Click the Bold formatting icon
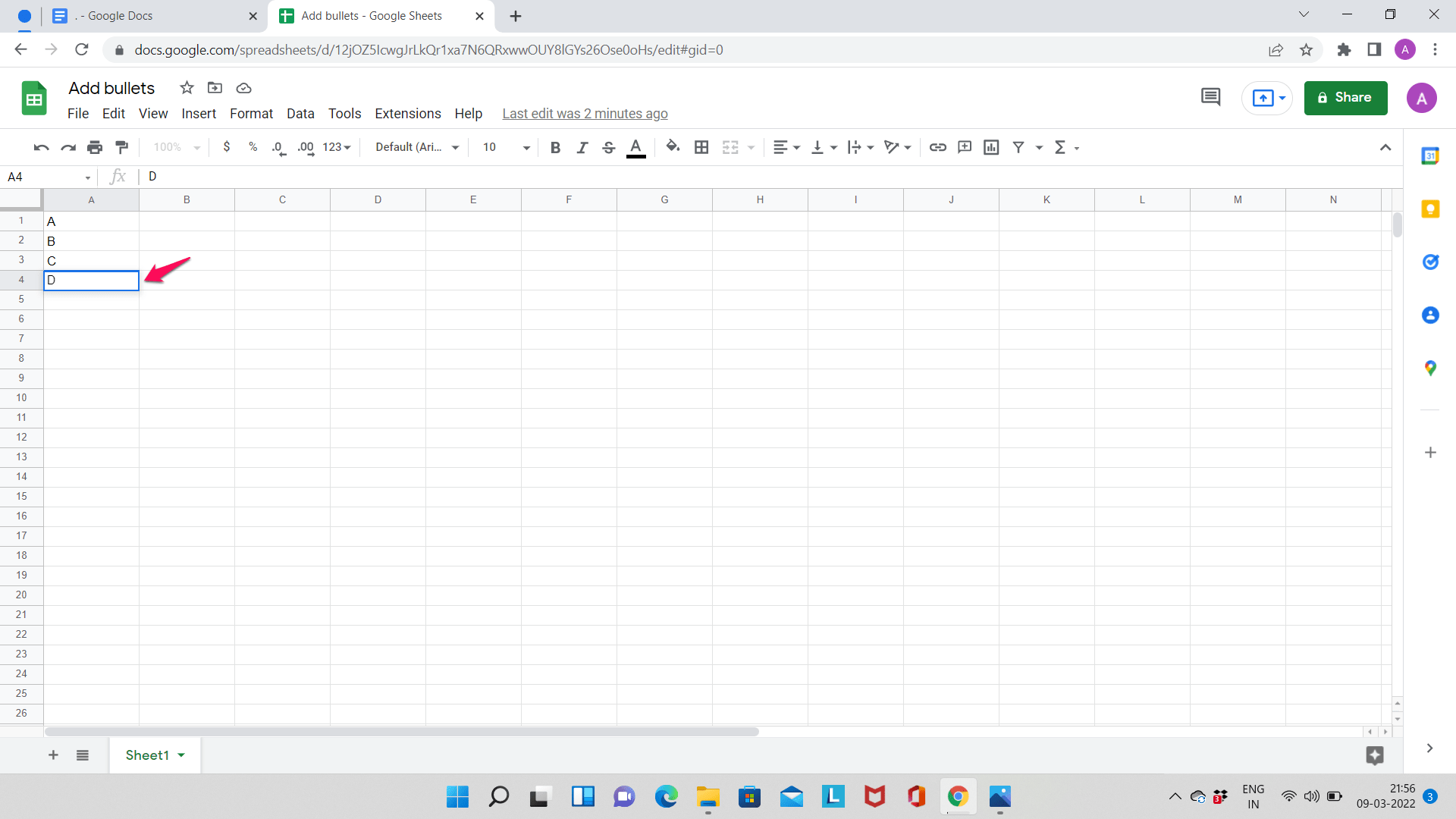Viewport: 1456px width, 819px height. point(555,147)
